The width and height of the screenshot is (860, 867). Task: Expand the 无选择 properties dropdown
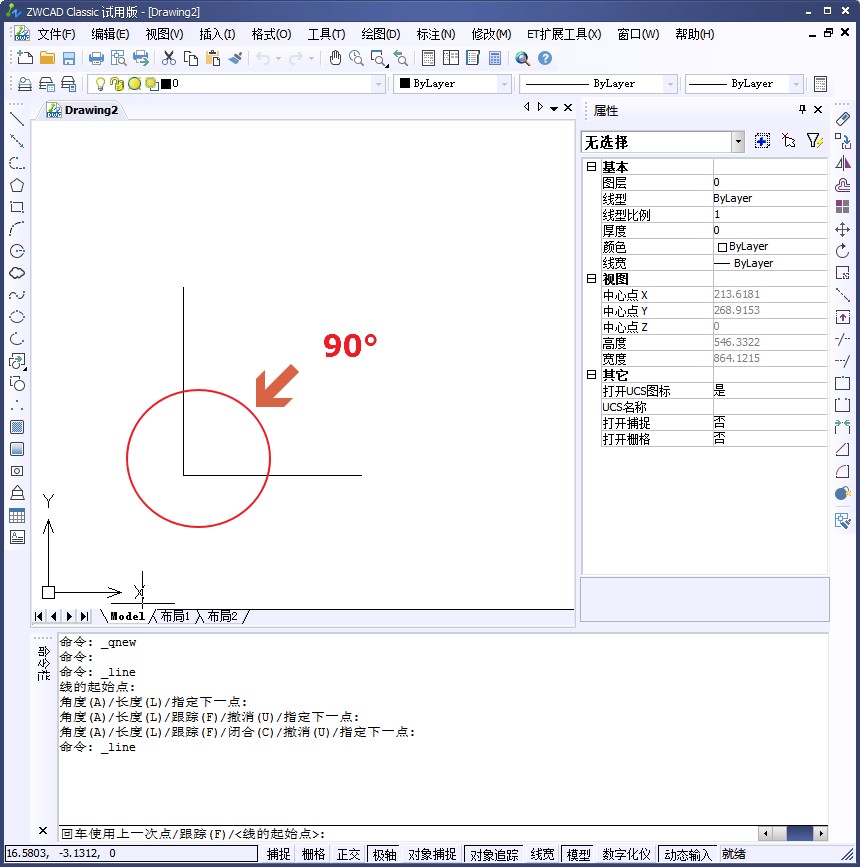click(737, 141)
